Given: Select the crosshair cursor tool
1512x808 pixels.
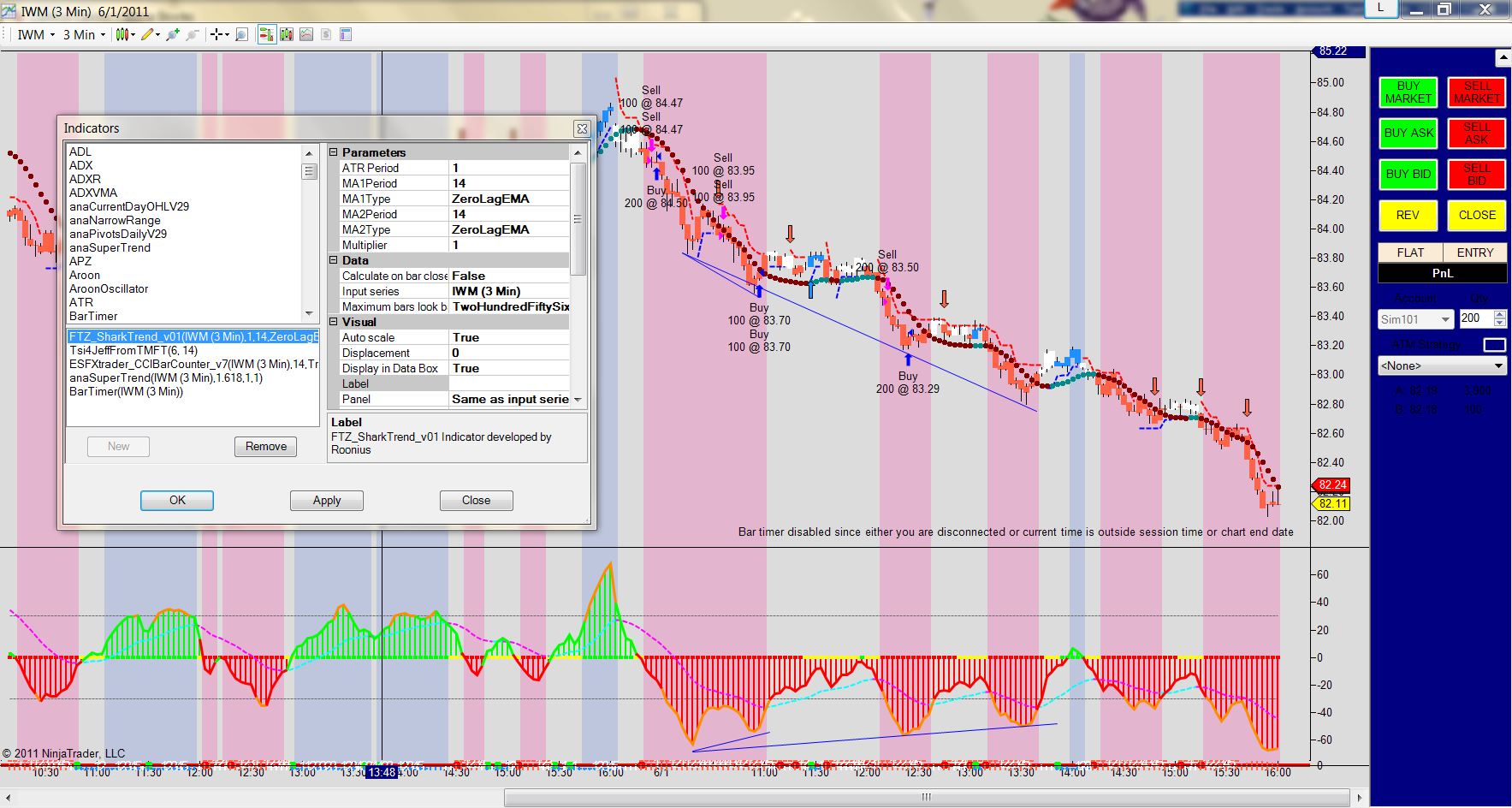Looking at the screenshot, I should point(217,34).
